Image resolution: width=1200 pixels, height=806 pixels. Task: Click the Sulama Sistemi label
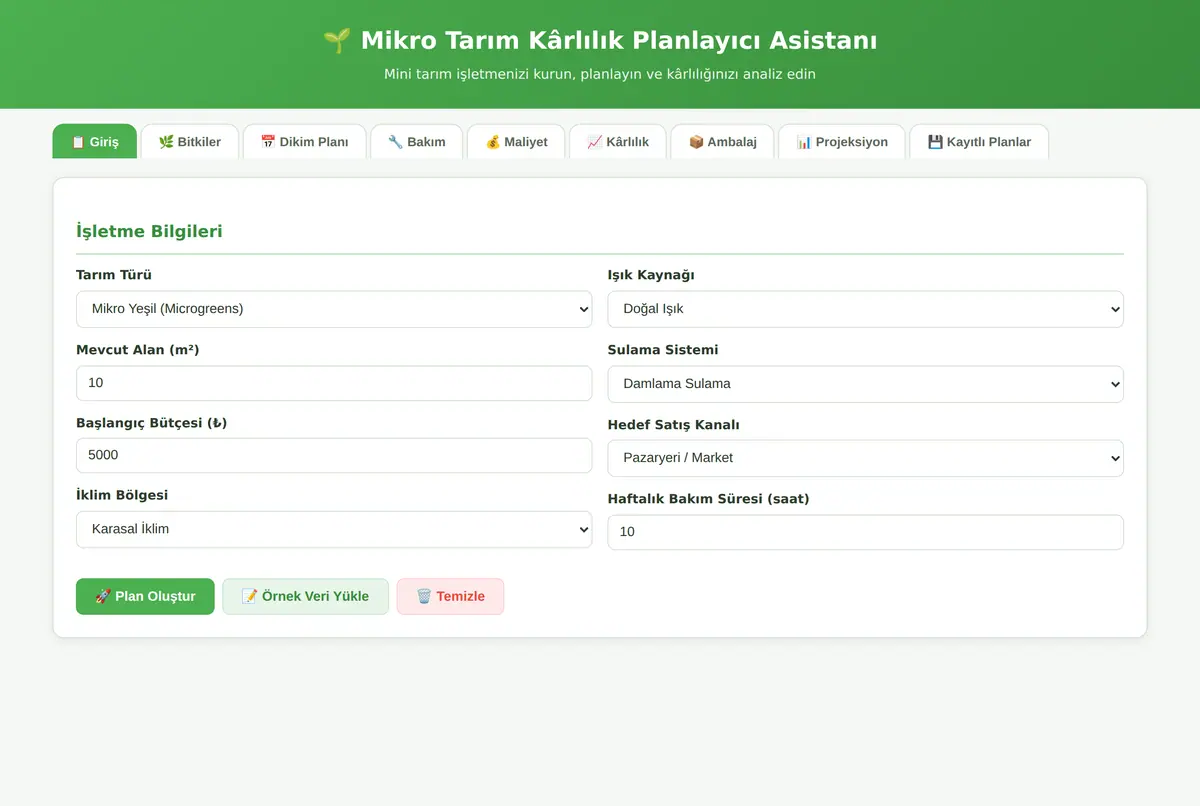click(663, 350)
